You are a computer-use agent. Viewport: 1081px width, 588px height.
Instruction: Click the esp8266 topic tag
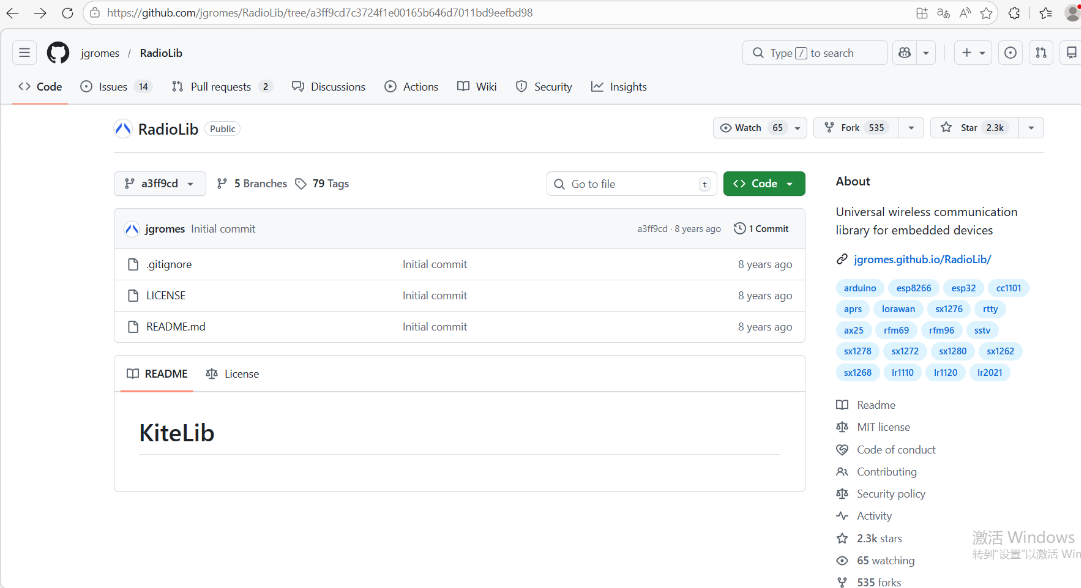[x=913, y=288]
